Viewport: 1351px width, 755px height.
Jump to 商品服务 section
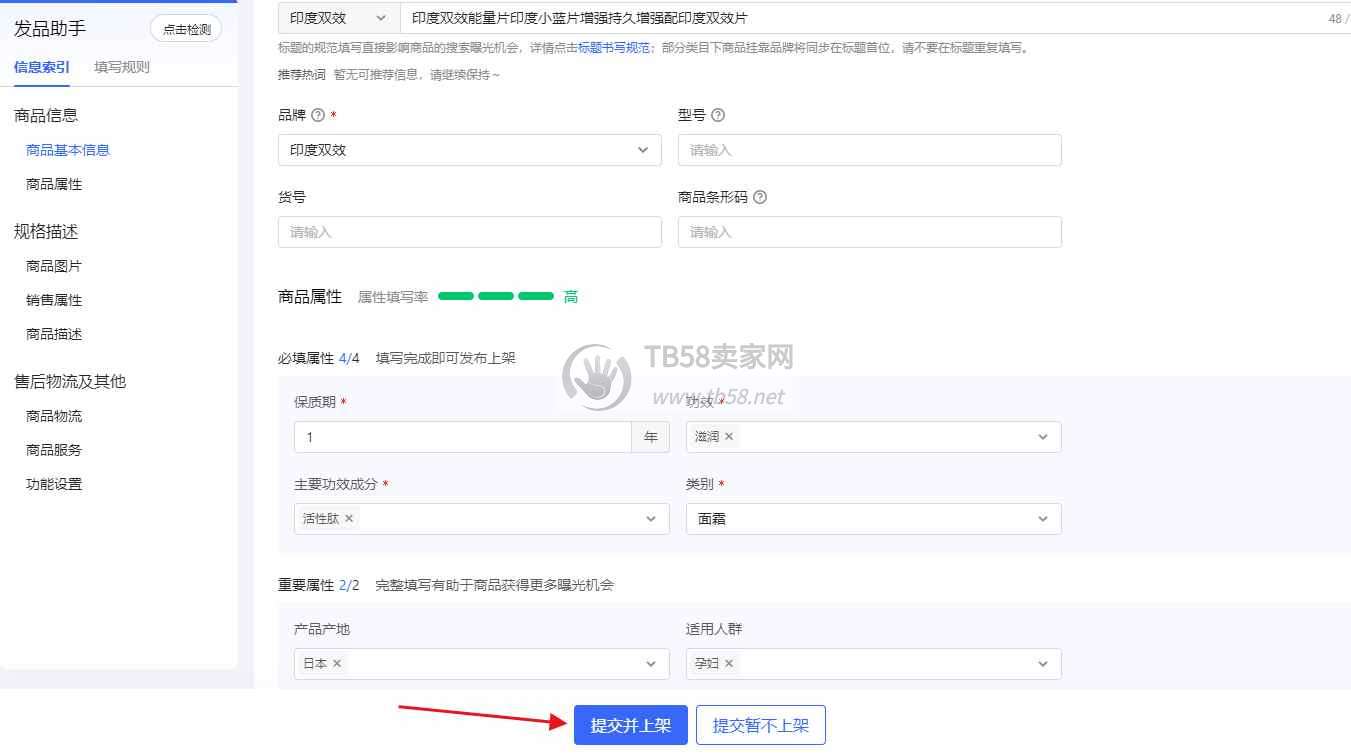tap(54, 450)
